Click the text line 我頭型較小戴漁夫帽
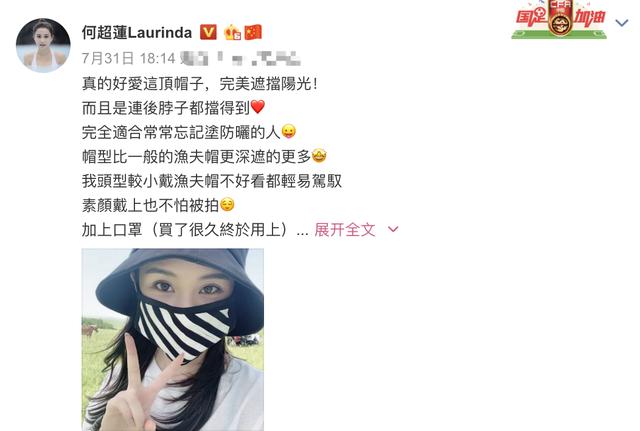The width and height of the screenshot is (640, 431). [212, 181]
